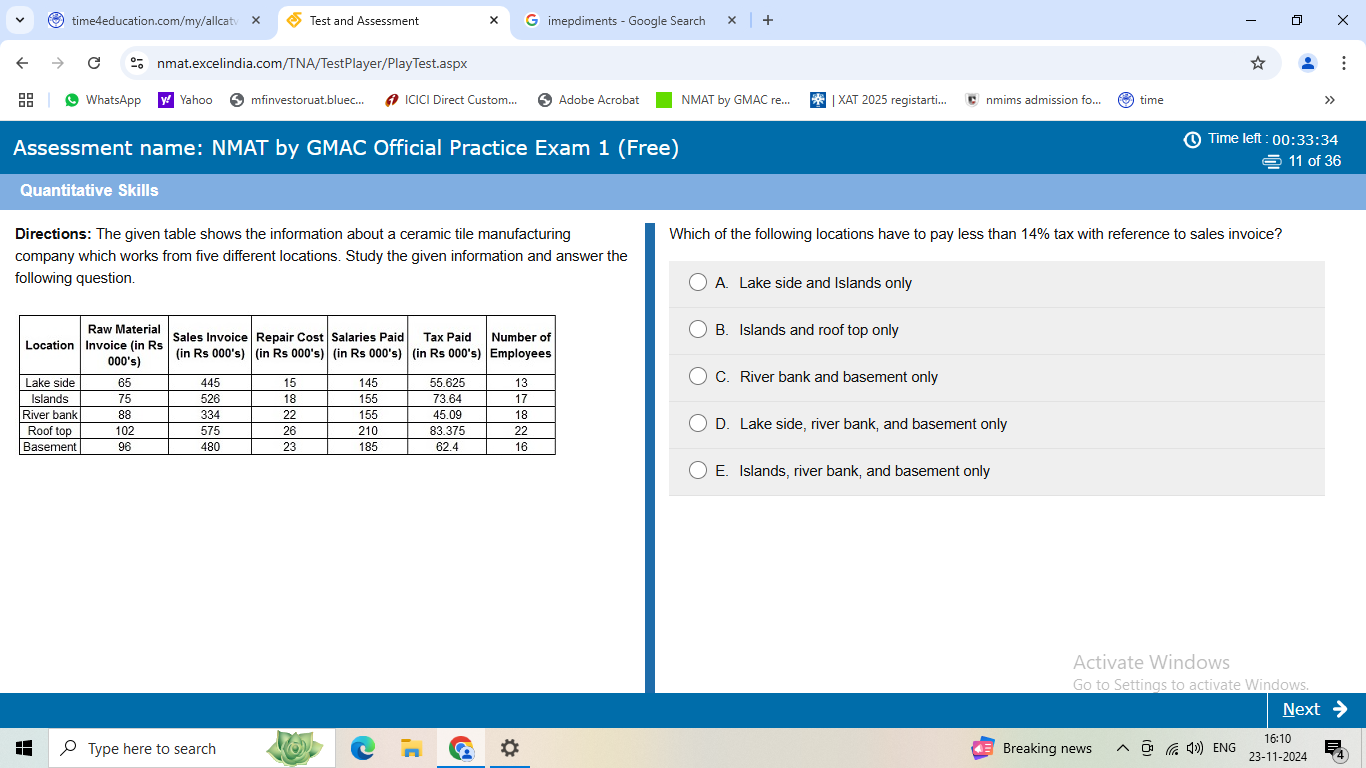
Task: Open the time bookmark
Action: (x=1141, y=100)
